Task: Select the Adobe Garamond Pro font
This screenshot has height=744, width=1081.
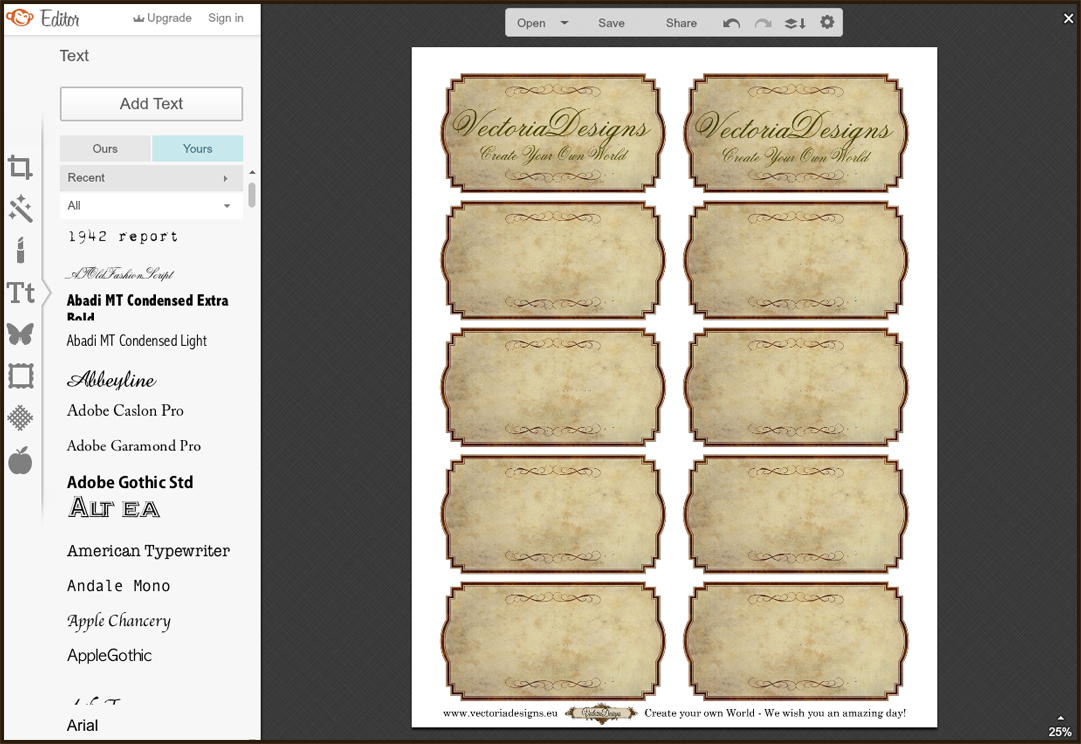Action: (x=134, y=445)
